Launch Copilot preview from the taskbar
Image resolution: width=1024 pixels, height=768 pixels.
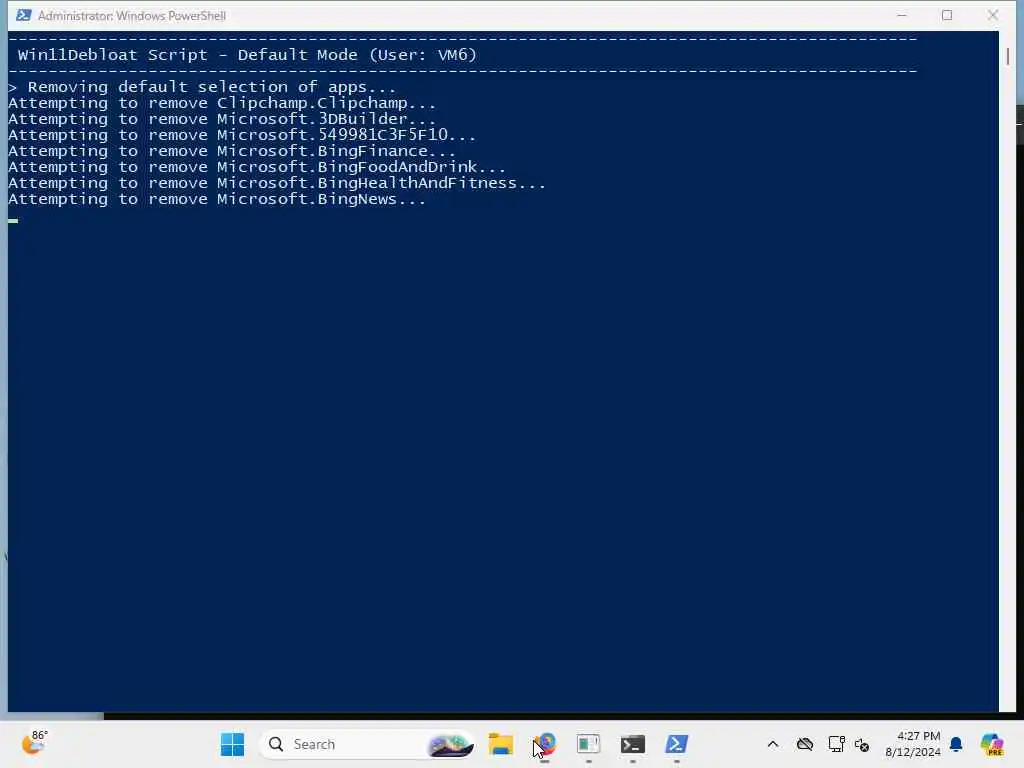[x=992, y=744]
